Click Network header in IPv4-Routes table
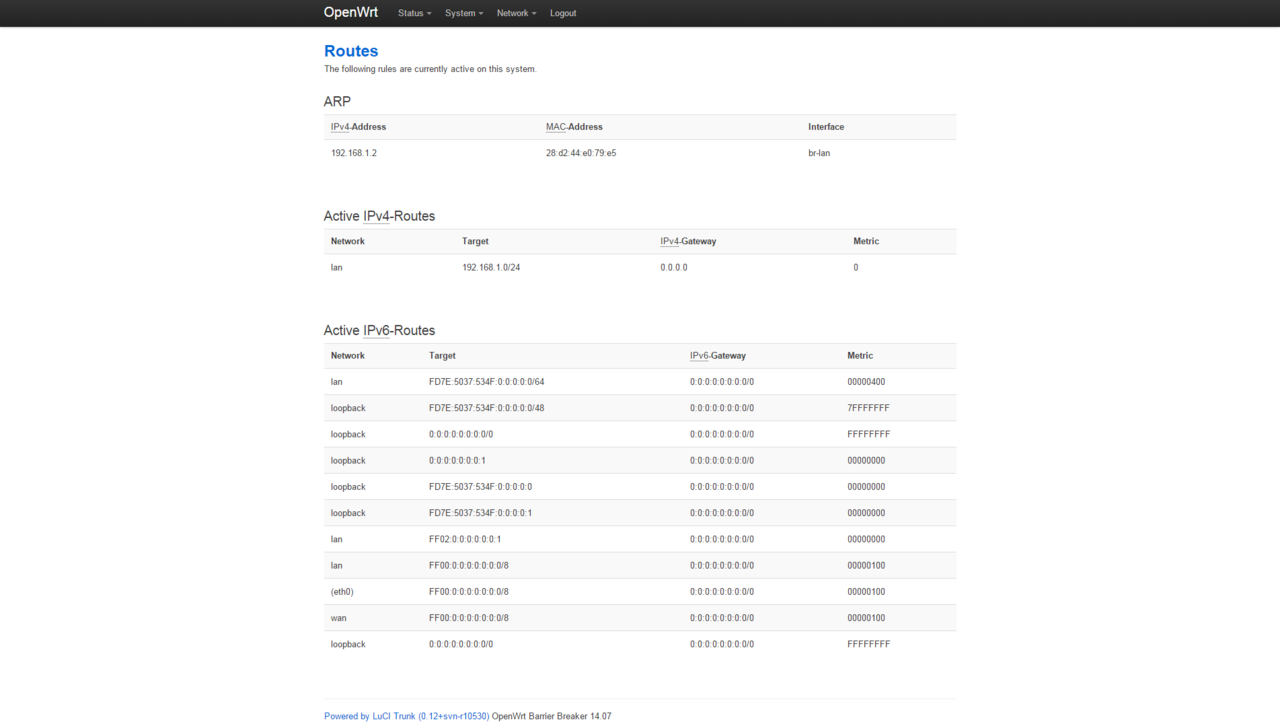Screen dimensions: 1280x726 (348, 241)
